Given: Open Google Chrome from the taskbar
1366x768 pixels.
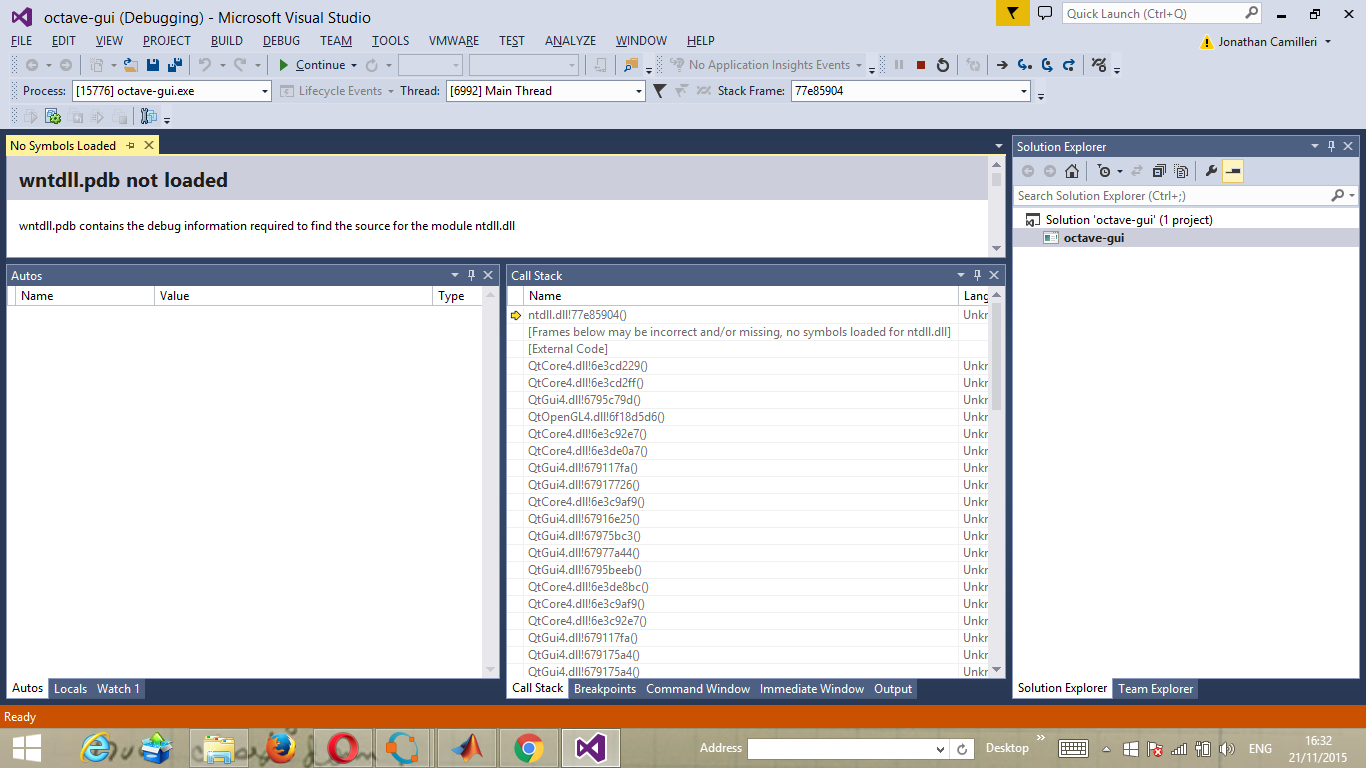Looking at the screenshot, I should tap(528, 748).
